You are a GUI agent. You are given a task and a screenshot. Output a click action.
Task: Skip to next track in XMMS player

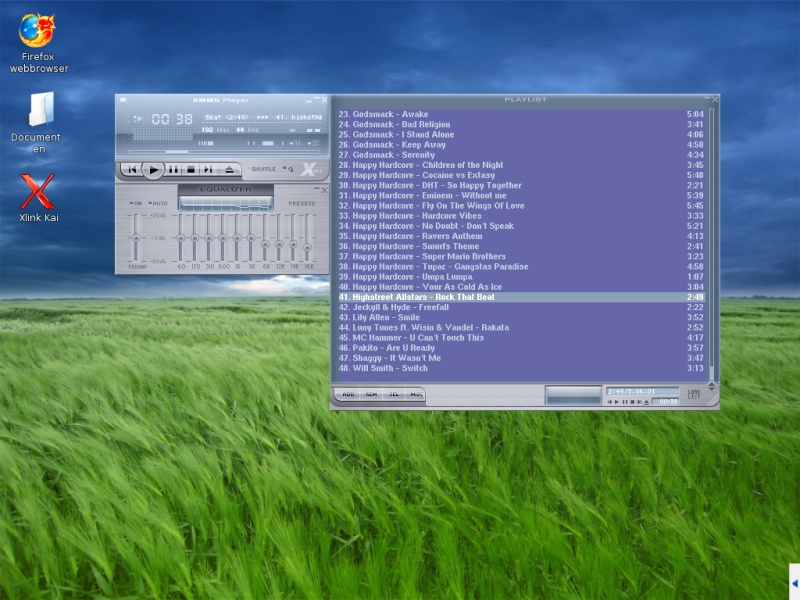pos(208,169)
